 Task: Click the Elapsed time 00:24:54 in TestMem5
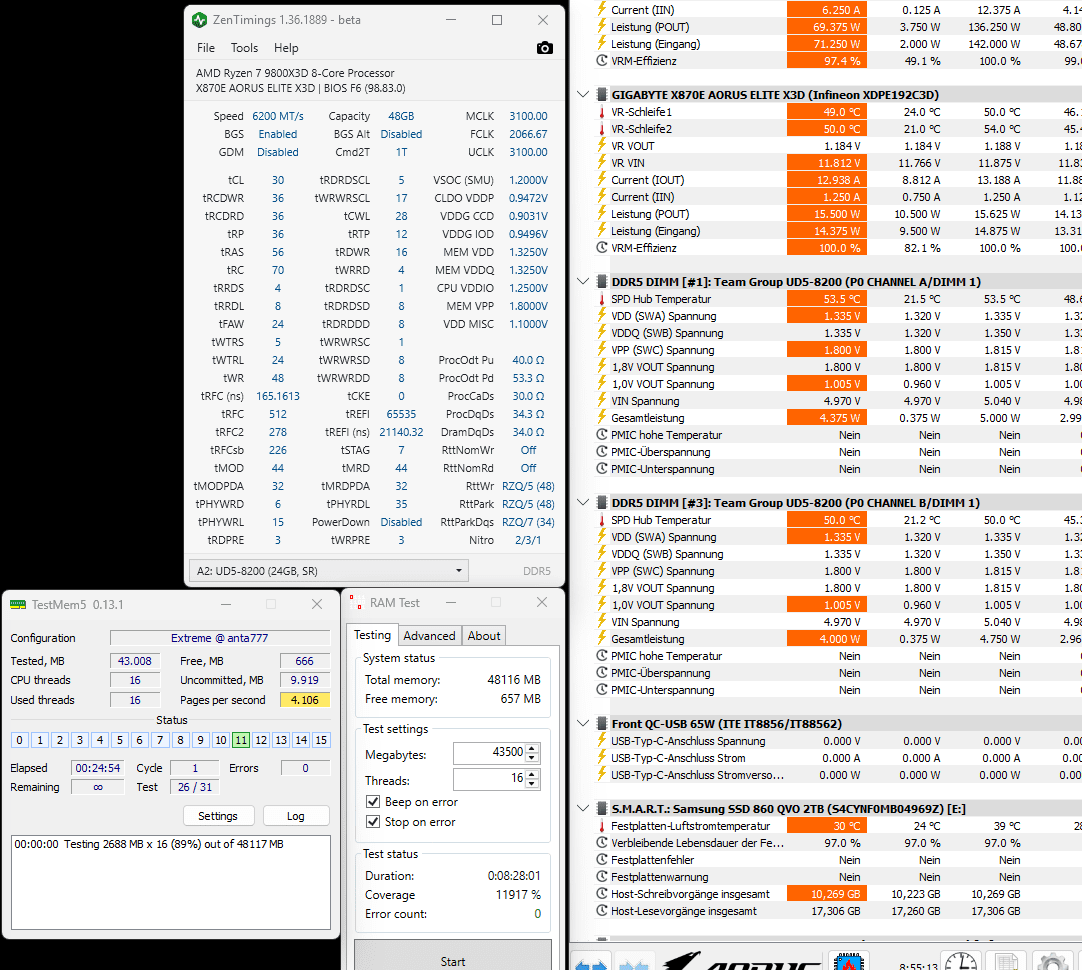coord(98,768)
